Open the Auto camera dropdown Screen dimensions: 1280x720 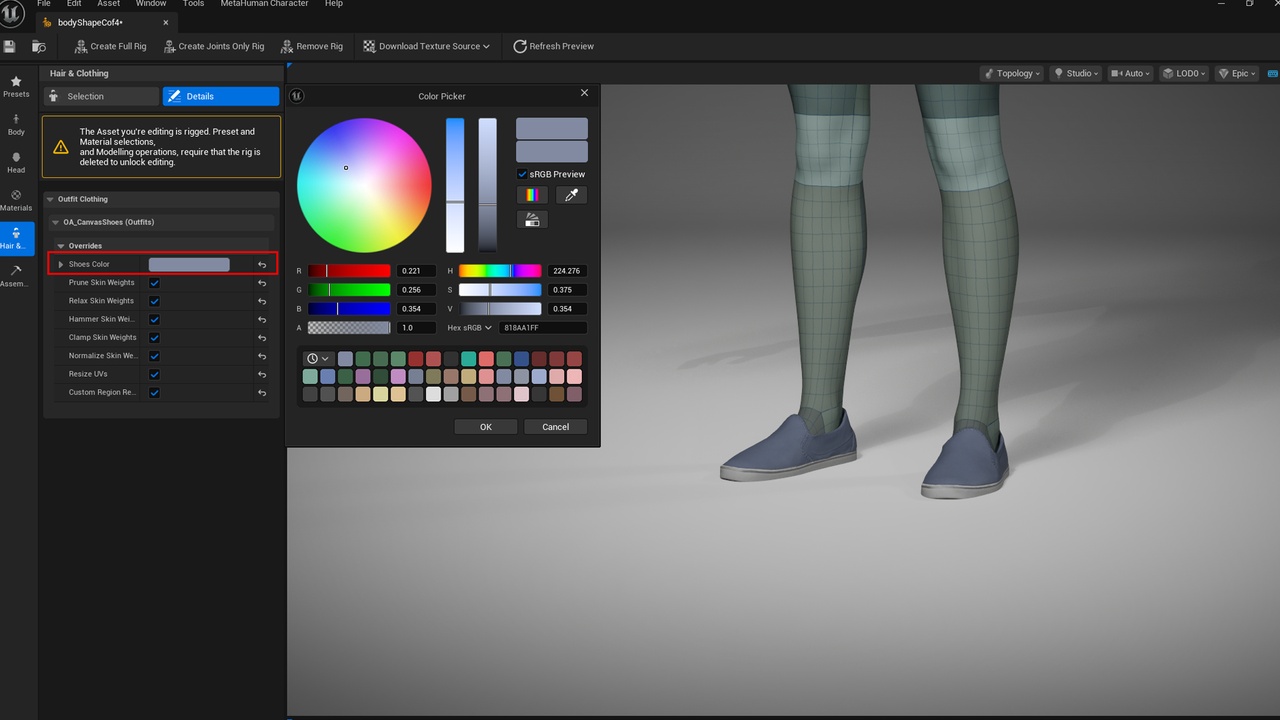pos(1130,73)
